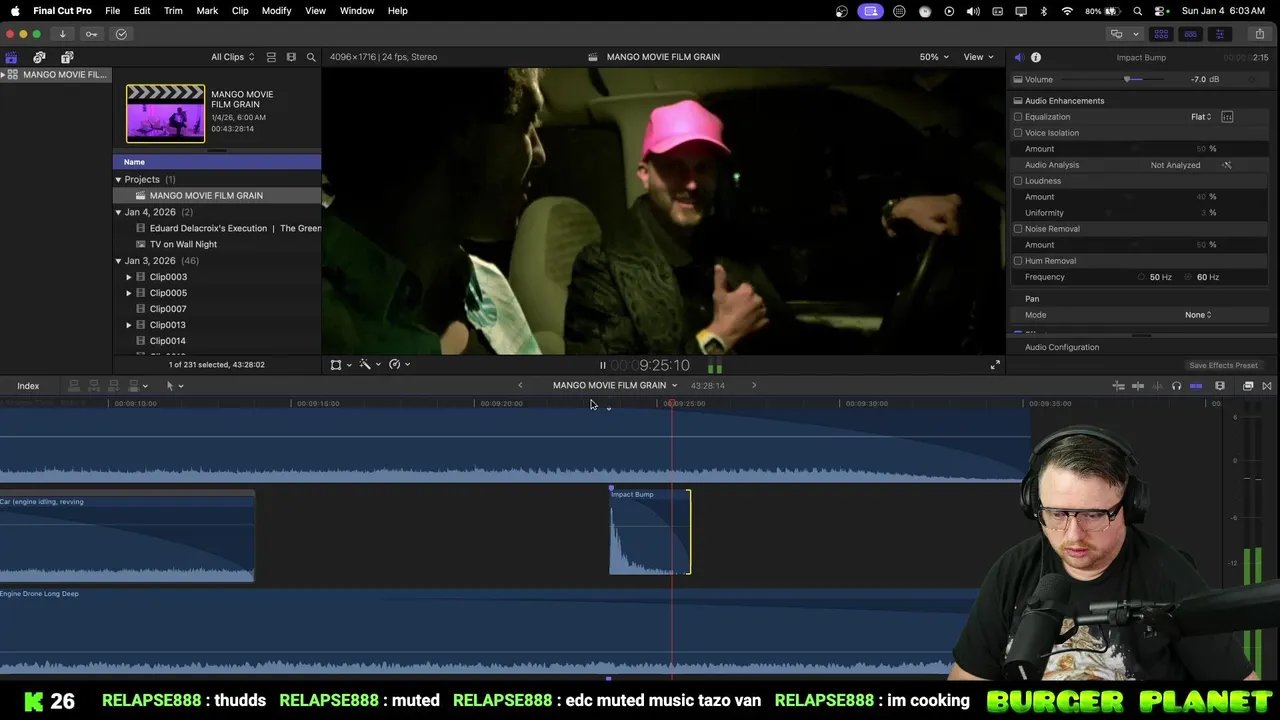The image size is (1280, 720).
Task: Open All Clips filter dropdown
Action: pyautogui.click(x=232, y=57)
